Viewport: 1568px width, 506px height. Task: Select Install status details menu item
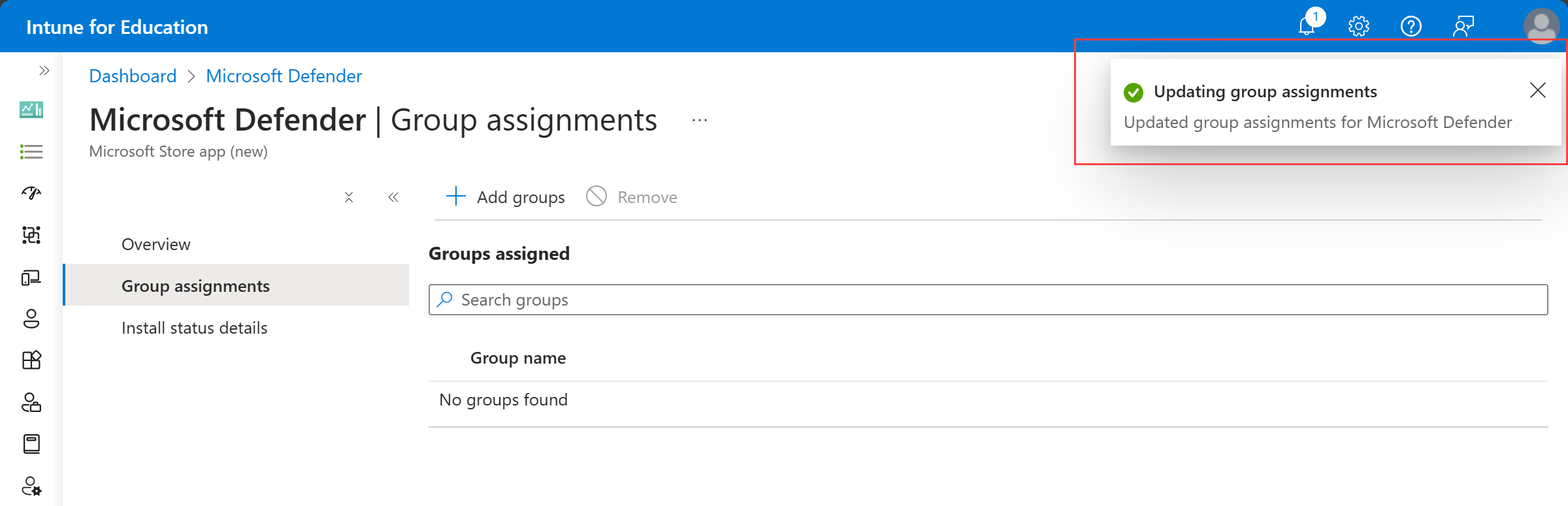tap(236, 328)
